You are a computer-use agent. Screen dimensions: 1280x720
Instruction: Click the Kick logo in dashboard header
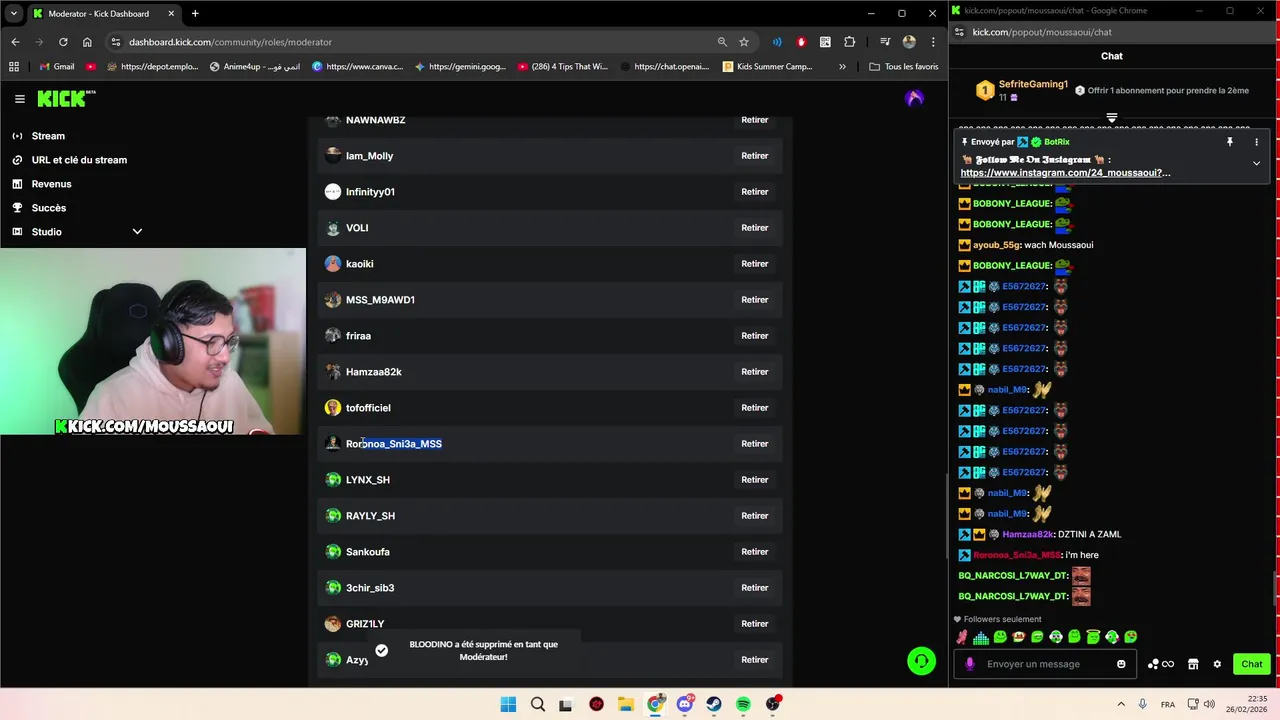click(x=66, y=98)
